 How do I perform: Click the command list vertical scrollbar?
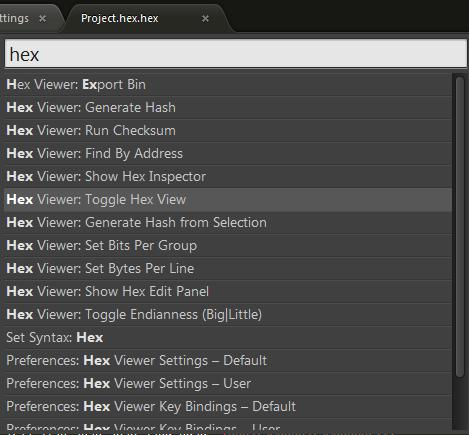460,227
